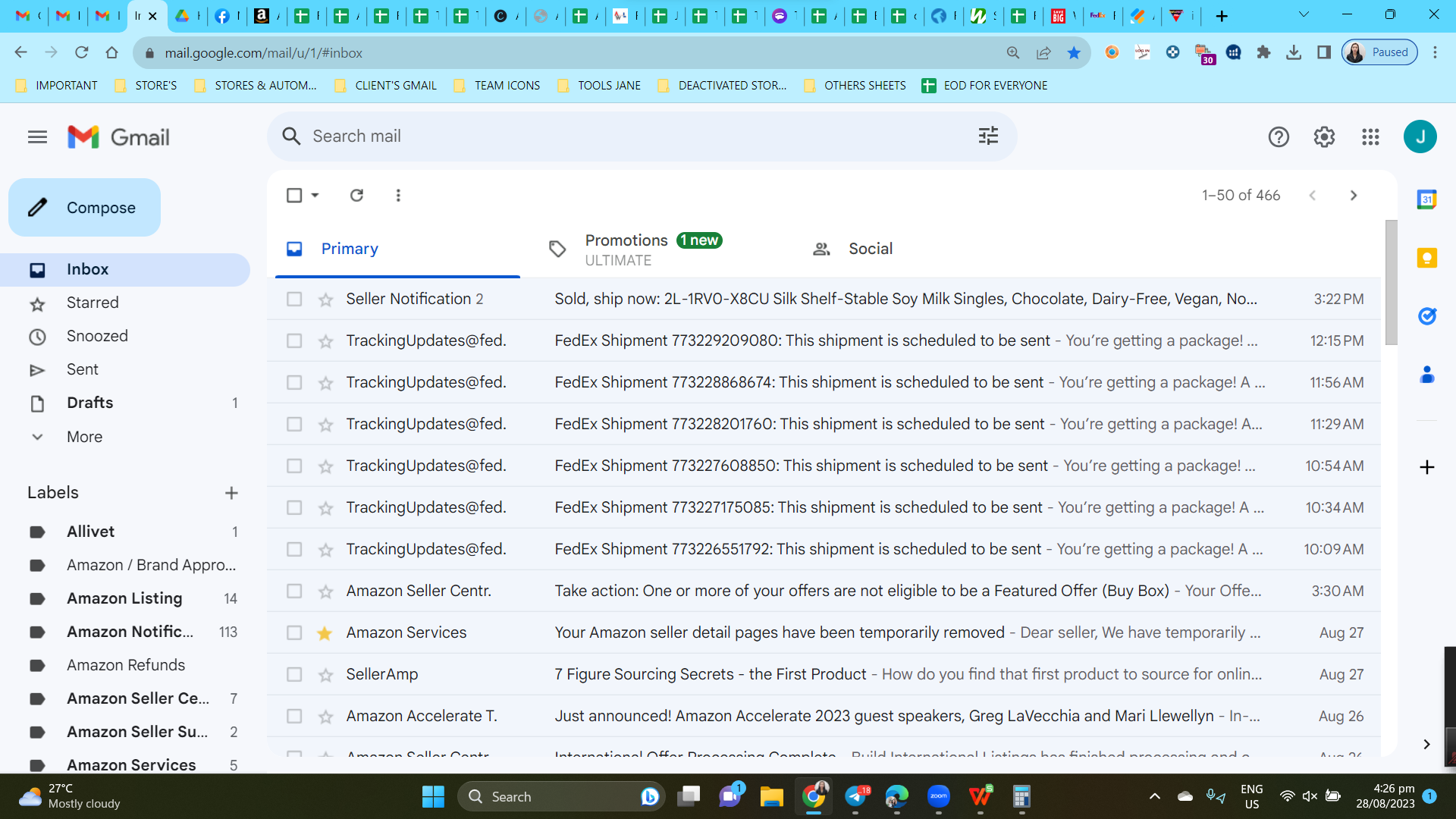Get add-ons plus icon in side panel

[1426, 467]
